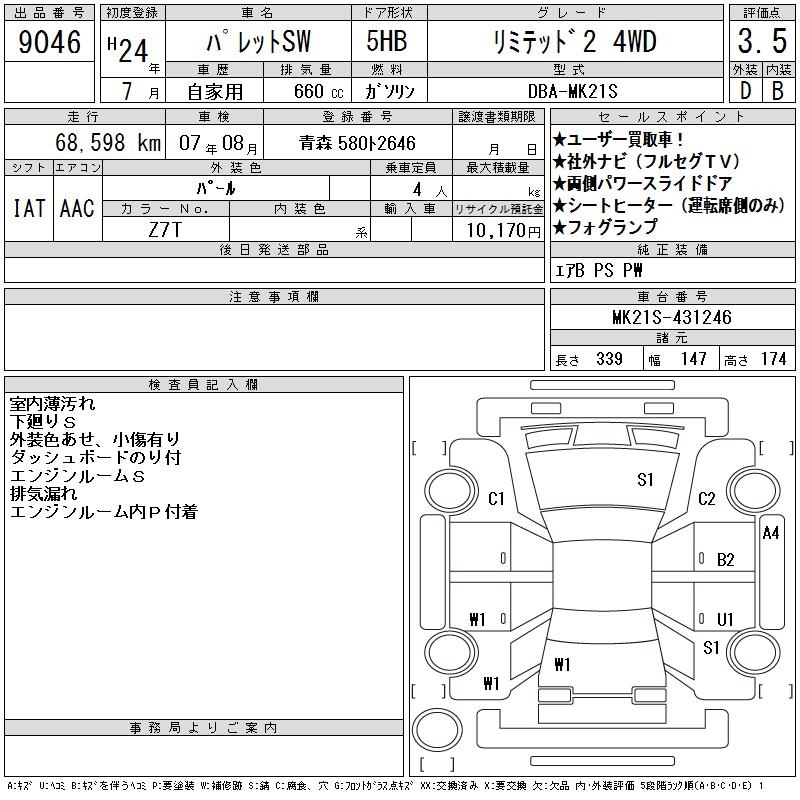
Task: Click the S1 mark on the hood
Action: click(645, 480)
